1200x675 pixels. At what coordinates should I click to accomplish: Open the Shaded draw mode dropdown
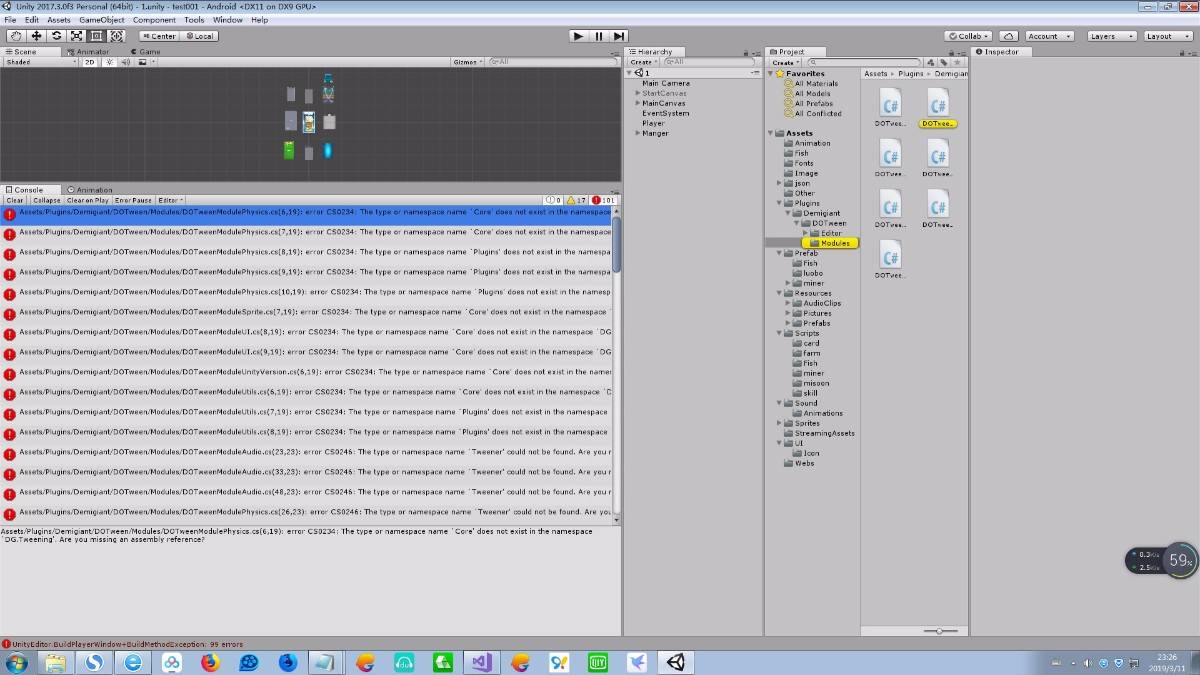40,62
